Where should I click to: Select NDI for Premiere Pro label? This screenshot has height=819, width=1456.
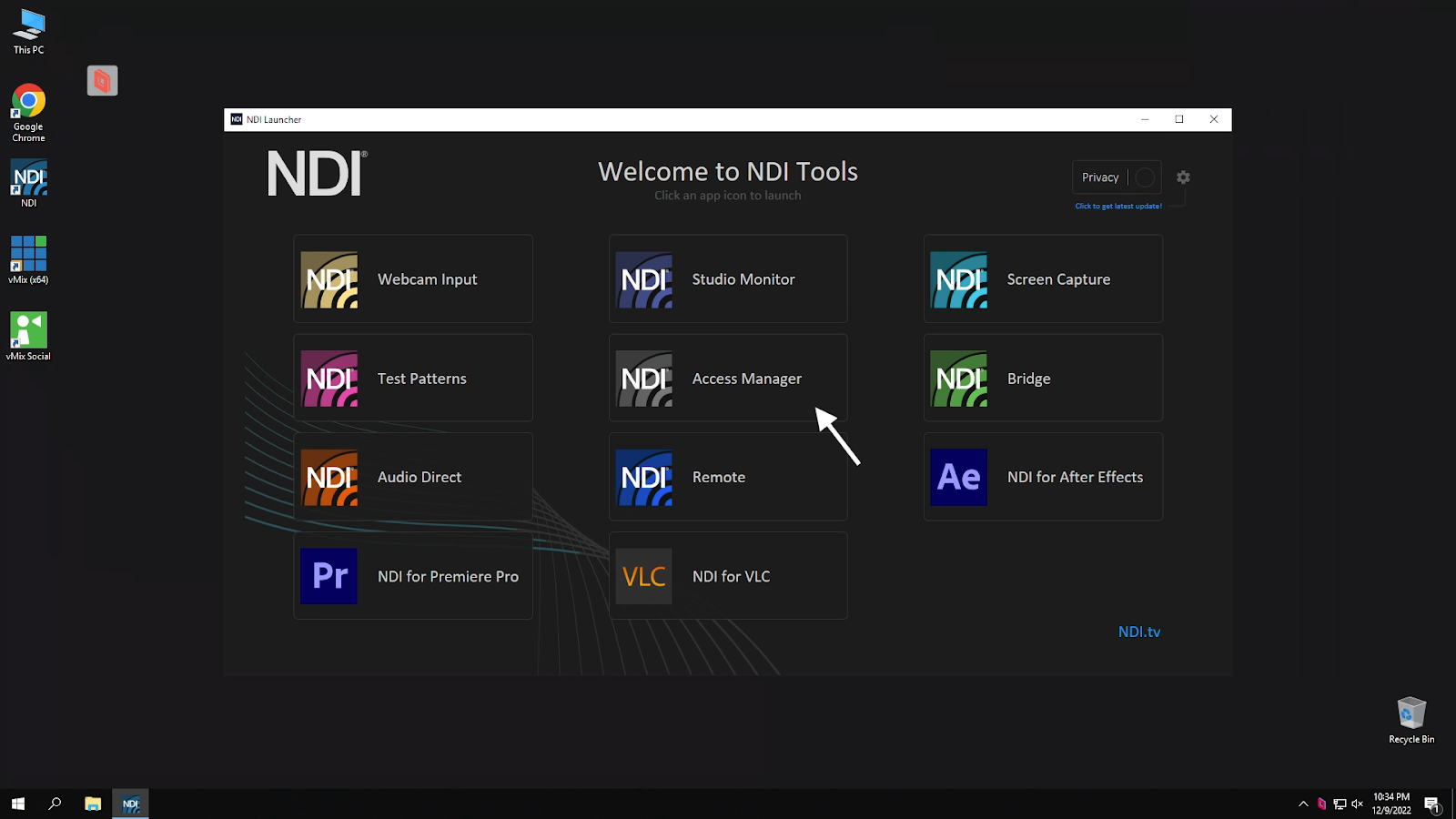(448, 576)
